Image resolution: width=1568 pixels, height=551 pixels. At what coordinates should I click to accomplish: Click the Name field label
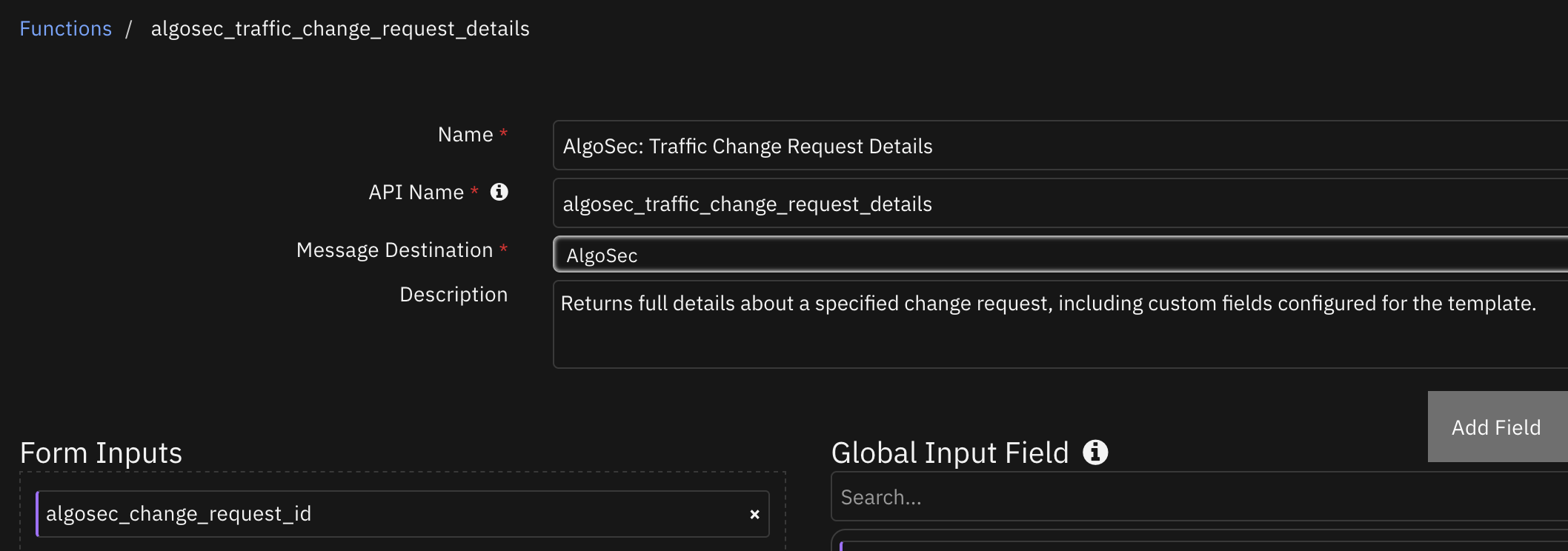point(465,135)
